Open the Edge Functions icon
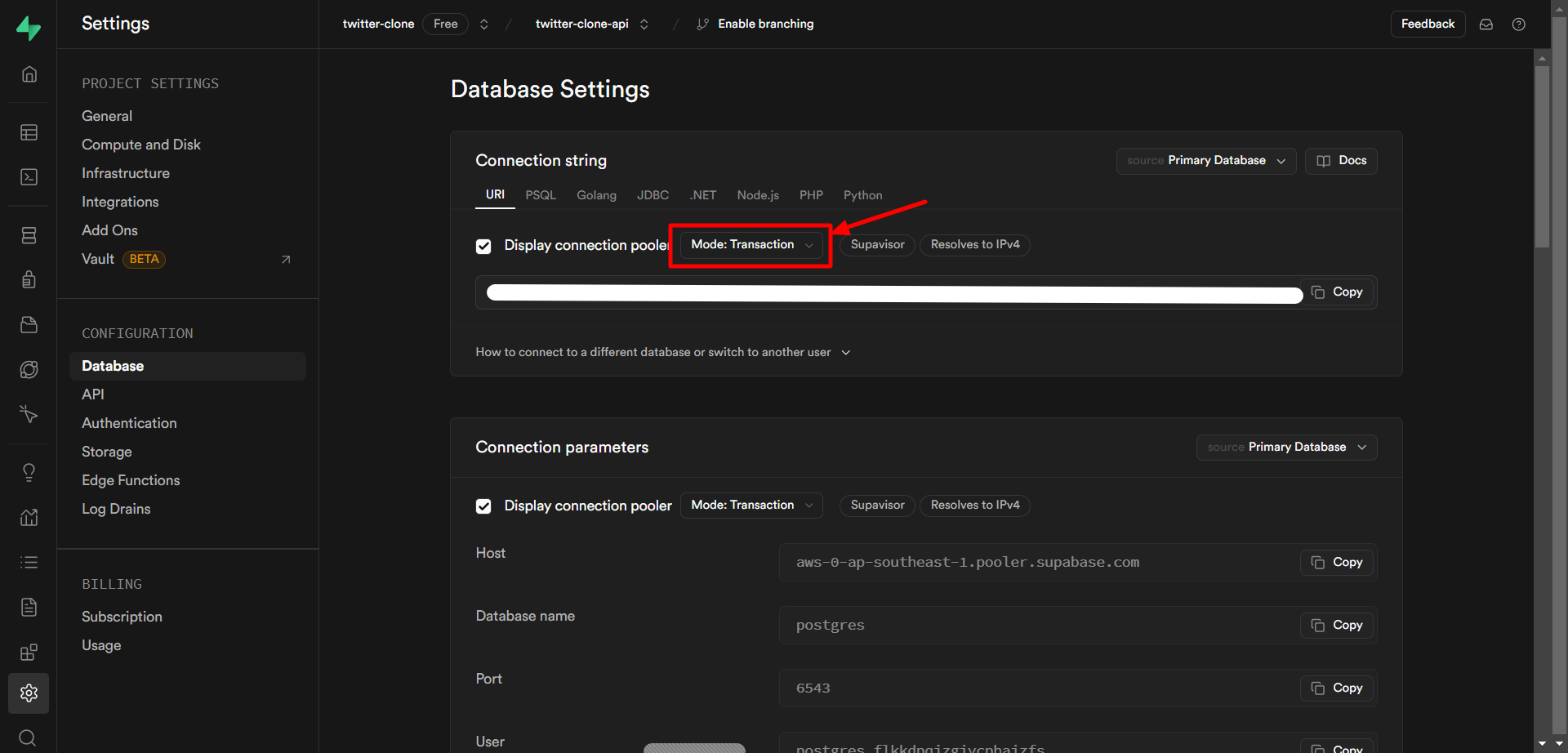 (29, 370)
